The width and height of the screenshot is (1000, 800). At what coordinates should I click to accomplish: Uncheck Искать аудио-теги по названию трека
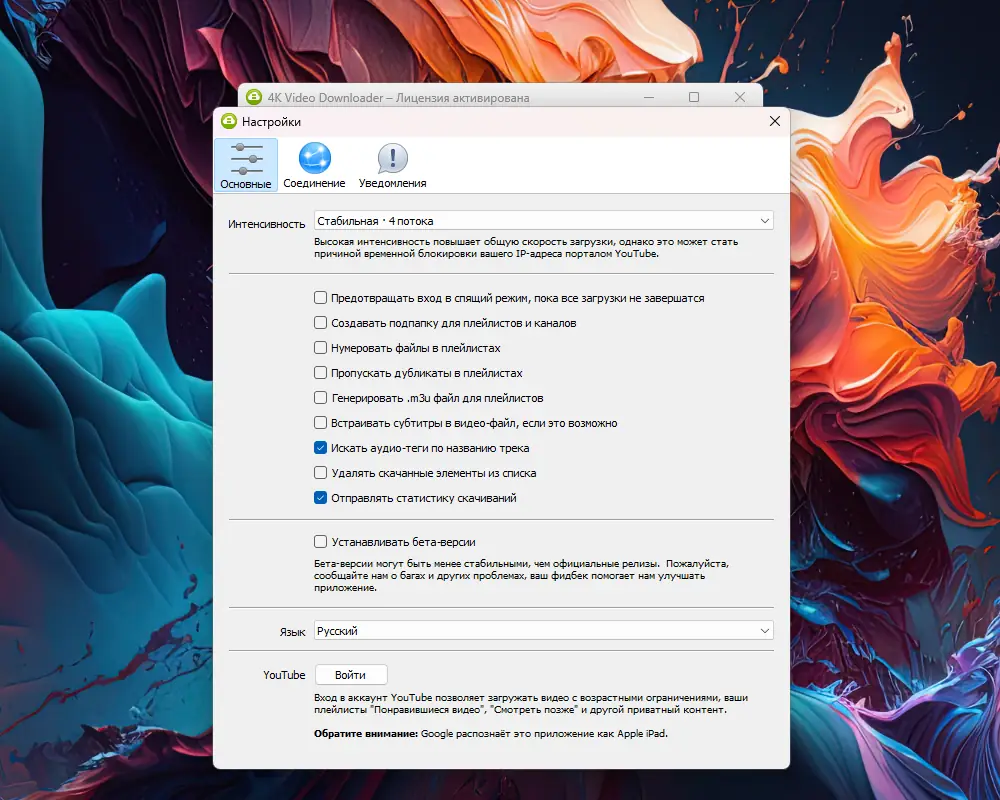tap(320, 448)
